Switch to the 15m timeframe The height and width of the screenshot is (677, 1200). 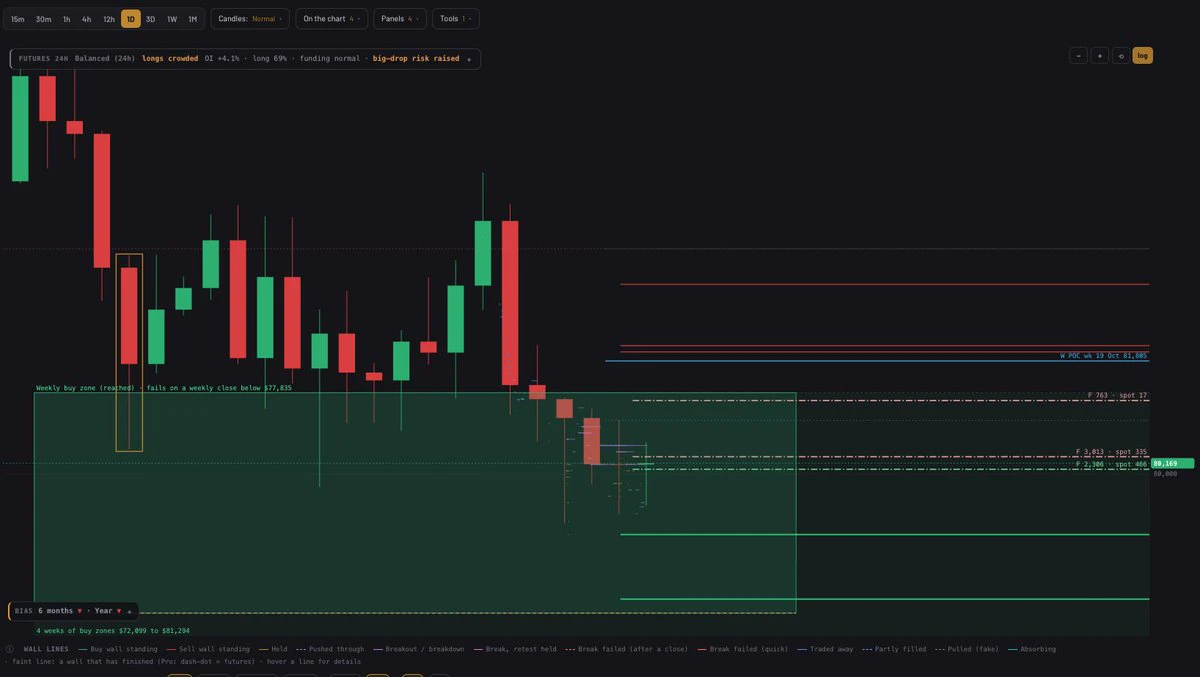pyautogui.click(x=18, y=19)
